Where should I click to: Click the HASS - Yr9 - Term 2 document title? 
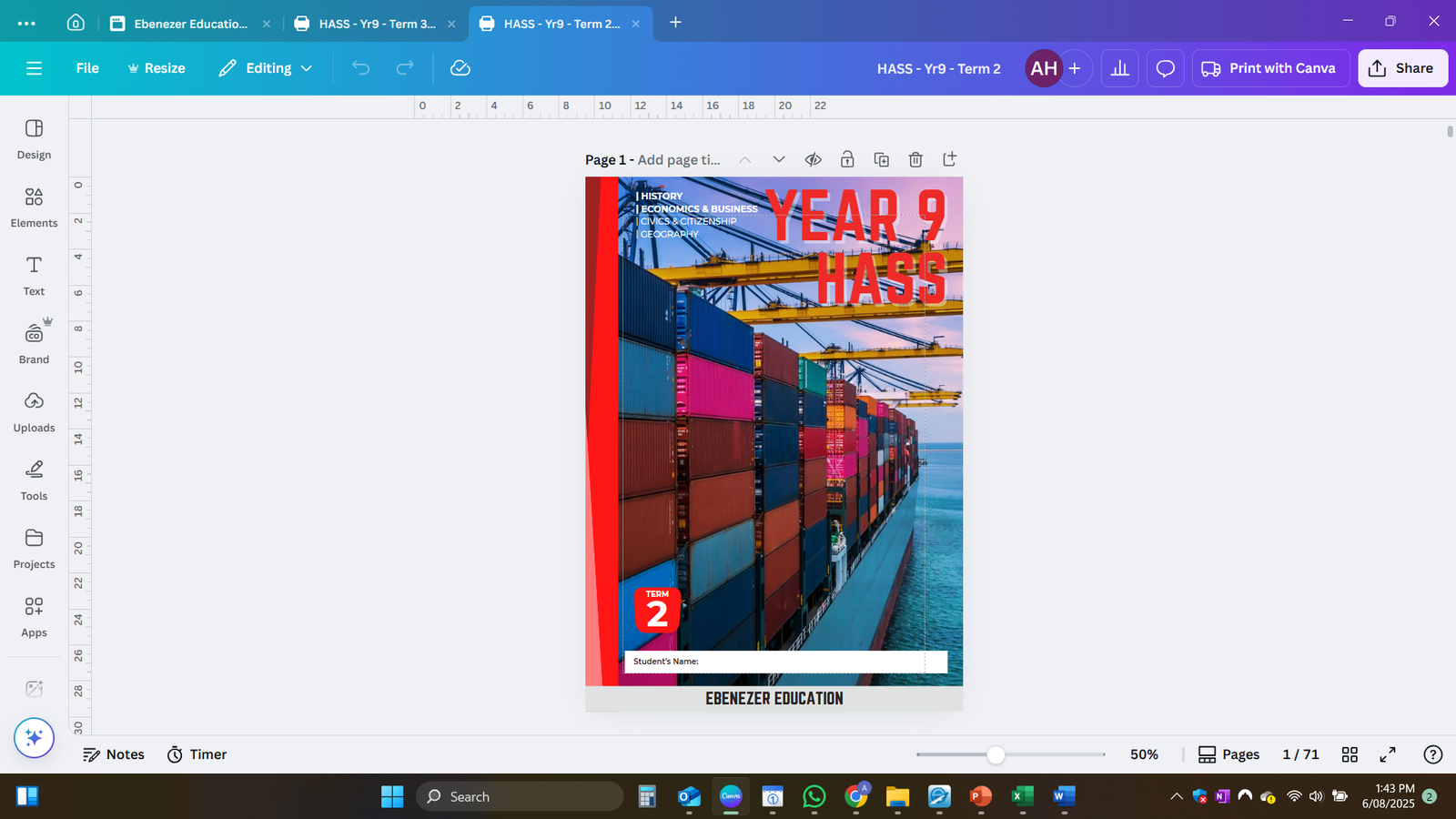click(938, 68)
